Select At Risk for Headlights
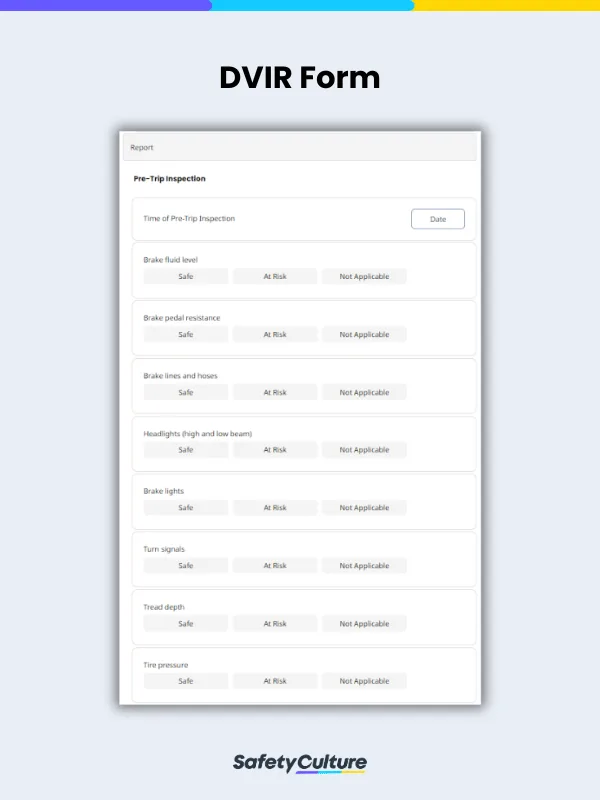Image resolution: width=600 pixels, height=800 pixels. click(x=275, y=450)
